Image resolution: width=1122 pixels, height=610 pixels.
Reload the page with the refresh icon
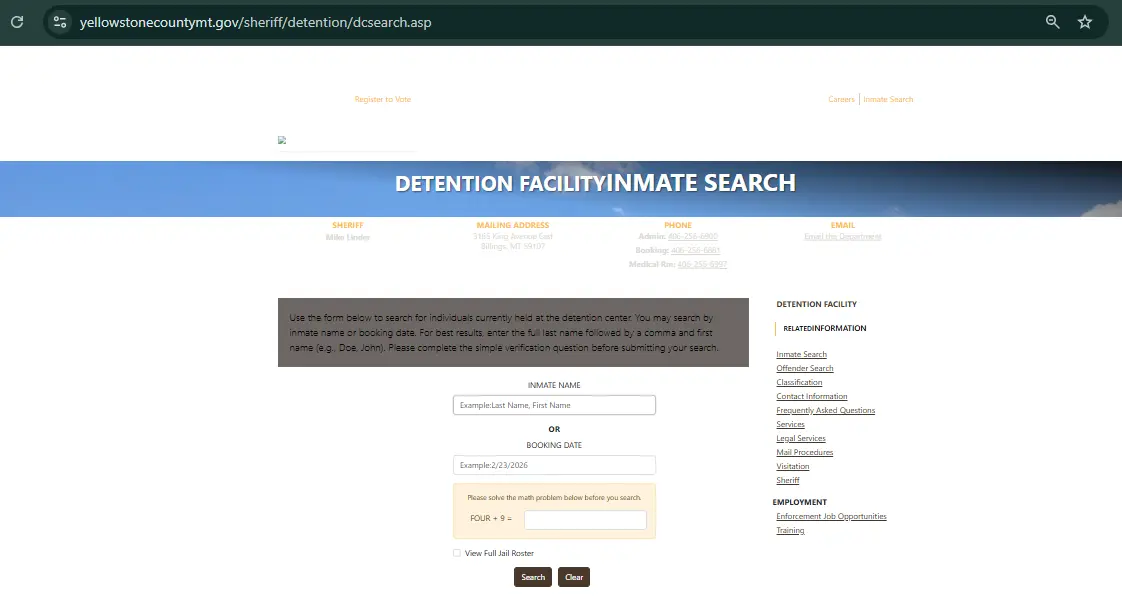(17, 21)
